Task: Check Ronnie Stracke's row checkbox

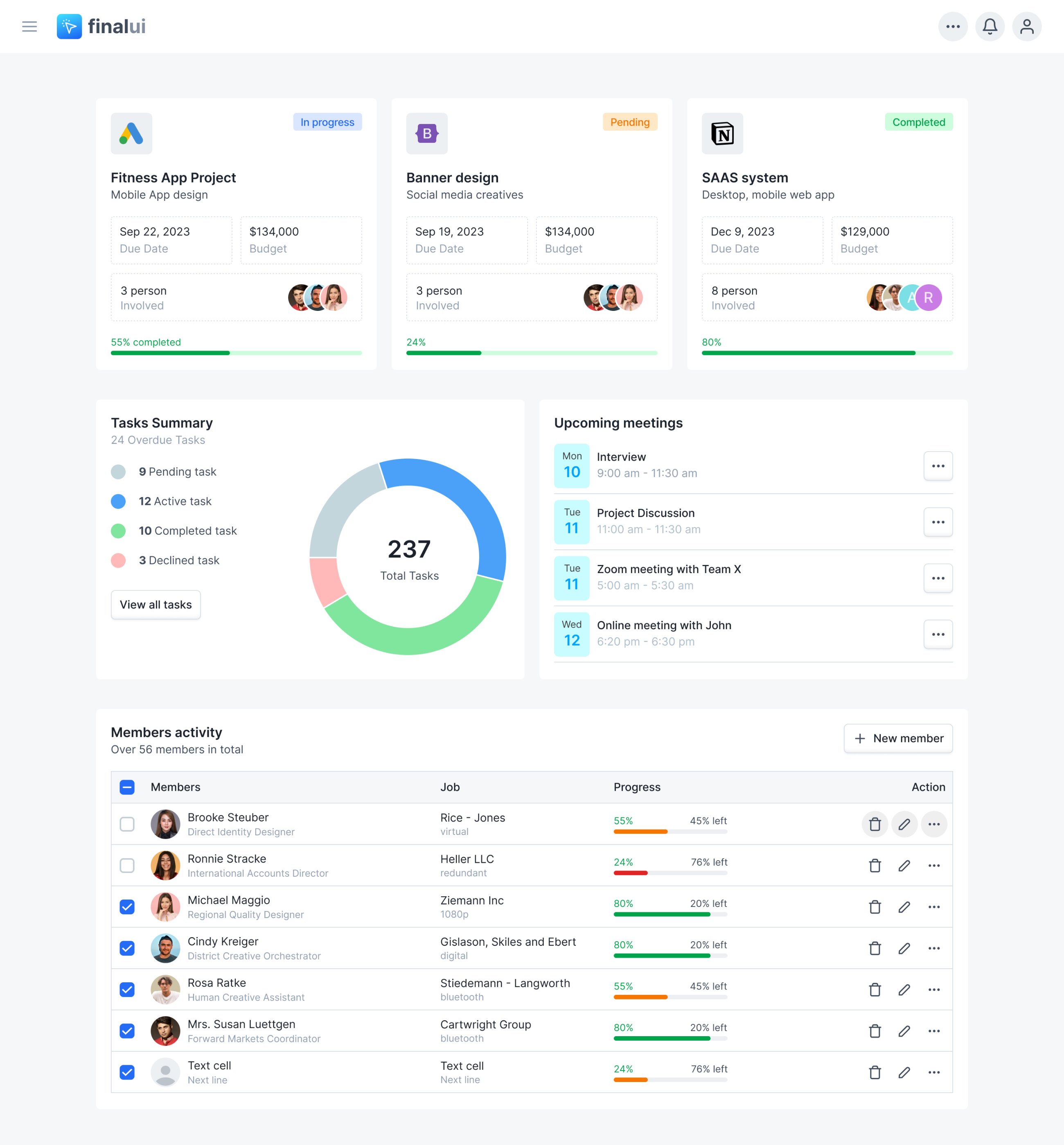Action: tap(127, 865)
